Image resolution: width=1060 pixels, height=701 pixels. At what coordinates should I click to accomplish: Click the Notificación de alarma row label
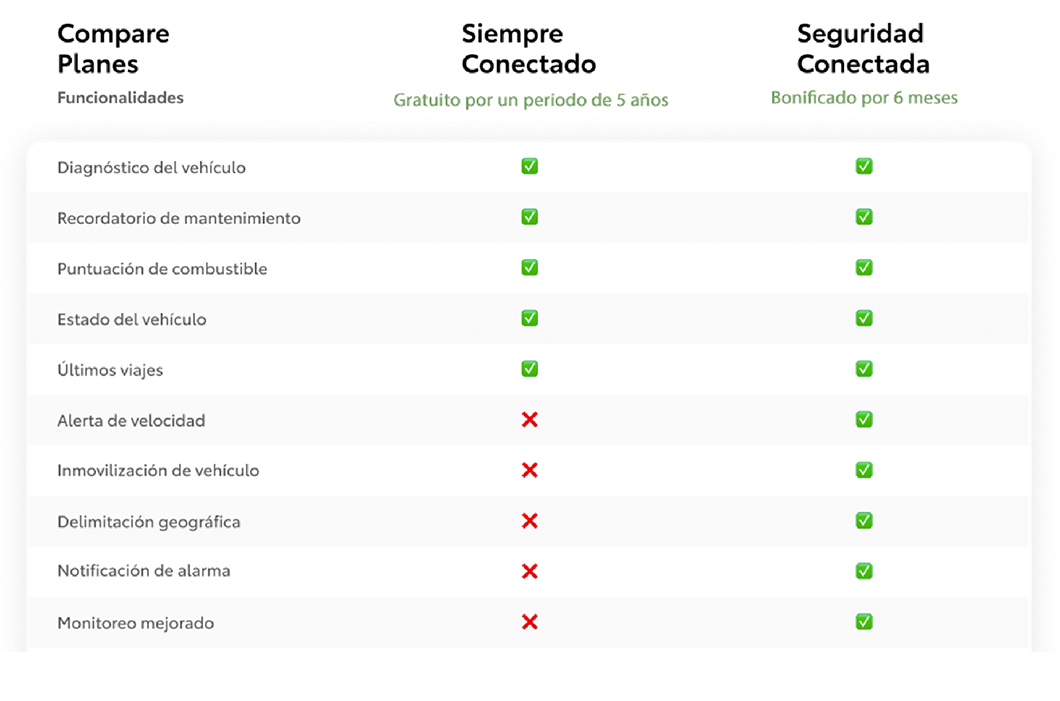coord(144,571)
